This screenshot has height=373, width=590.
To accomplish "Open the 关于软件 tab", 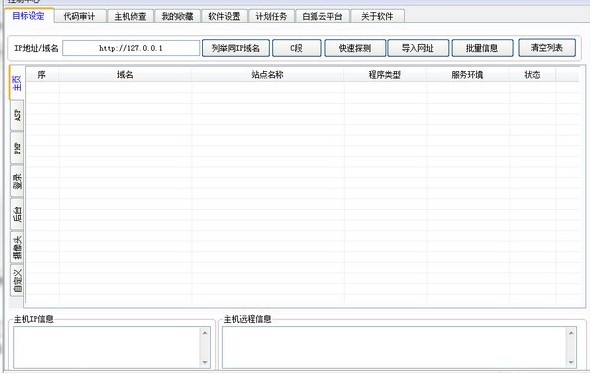I will click(x=377, y=16).
